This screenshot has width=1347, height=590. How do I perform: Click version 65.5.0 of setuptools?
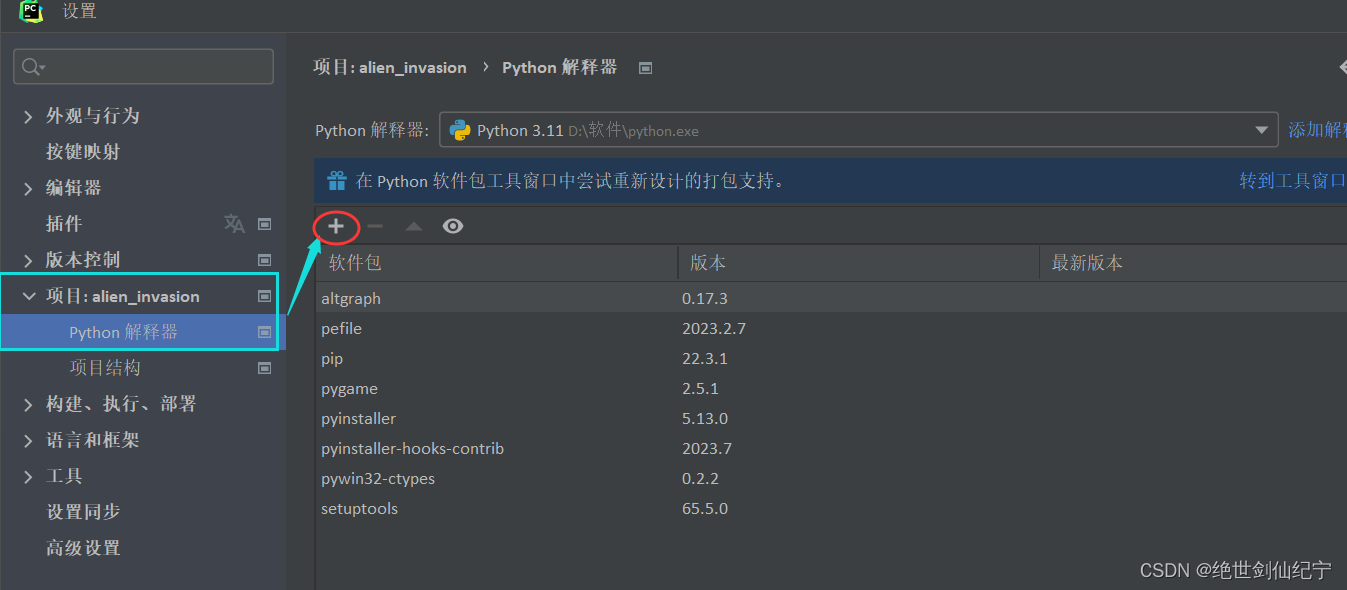[x=704, y=508]
